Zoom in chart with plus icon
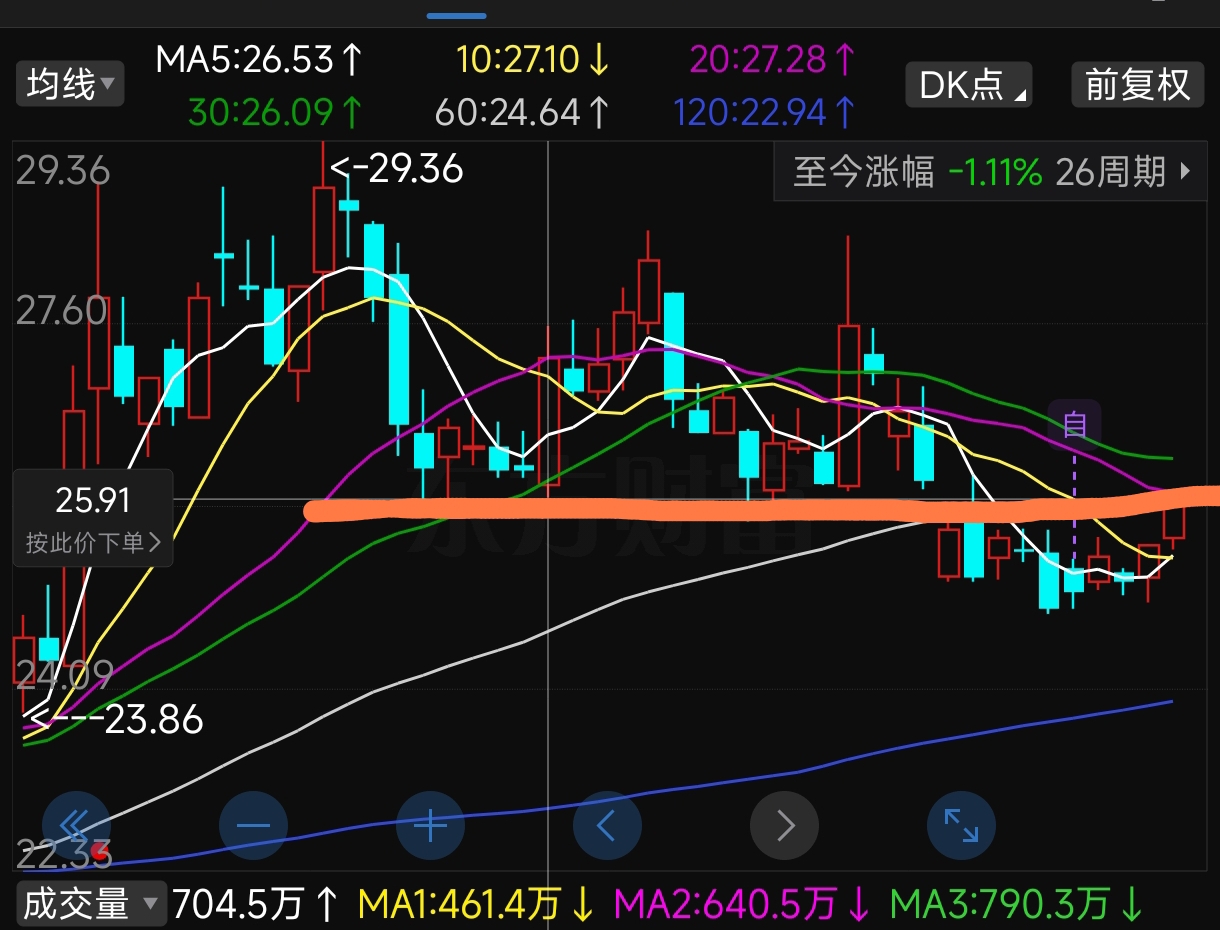1220x930 pixels. [431, 826]
